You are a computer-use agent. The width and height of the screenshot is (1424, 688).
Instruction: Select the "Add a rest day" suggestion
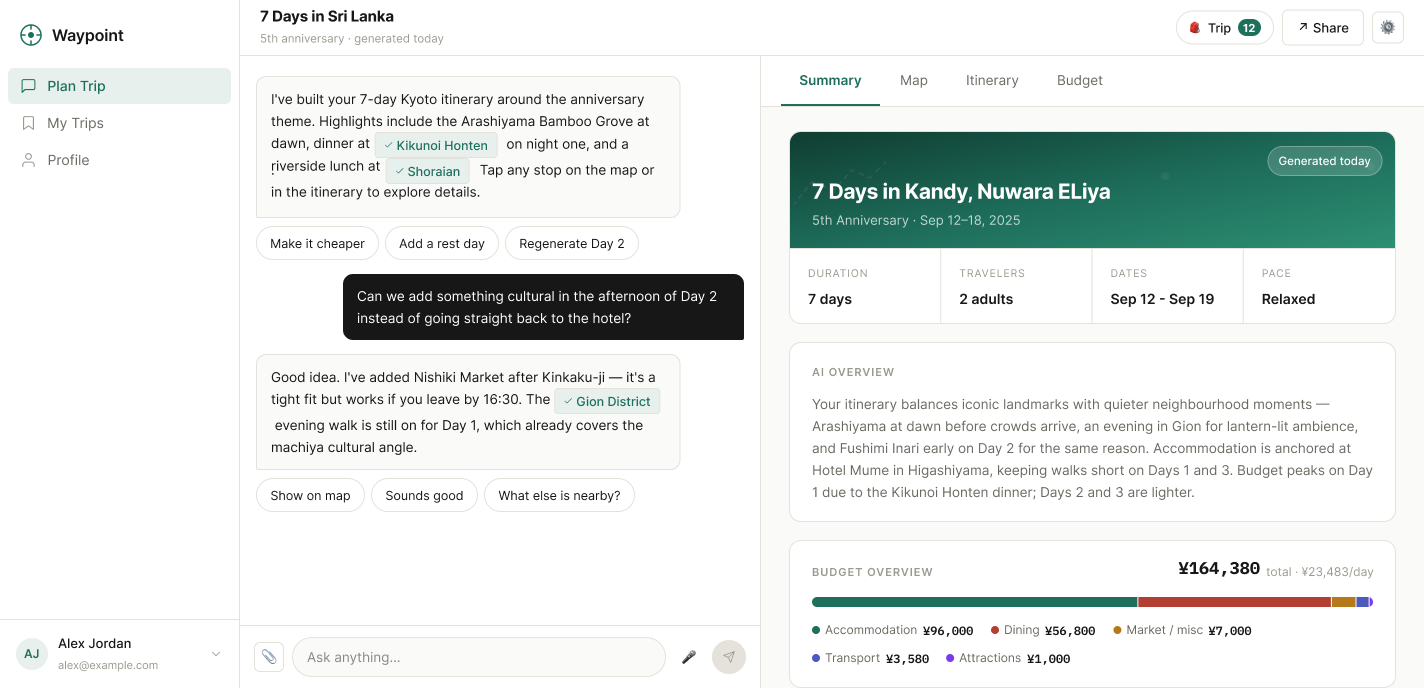(x=442, y=244)
